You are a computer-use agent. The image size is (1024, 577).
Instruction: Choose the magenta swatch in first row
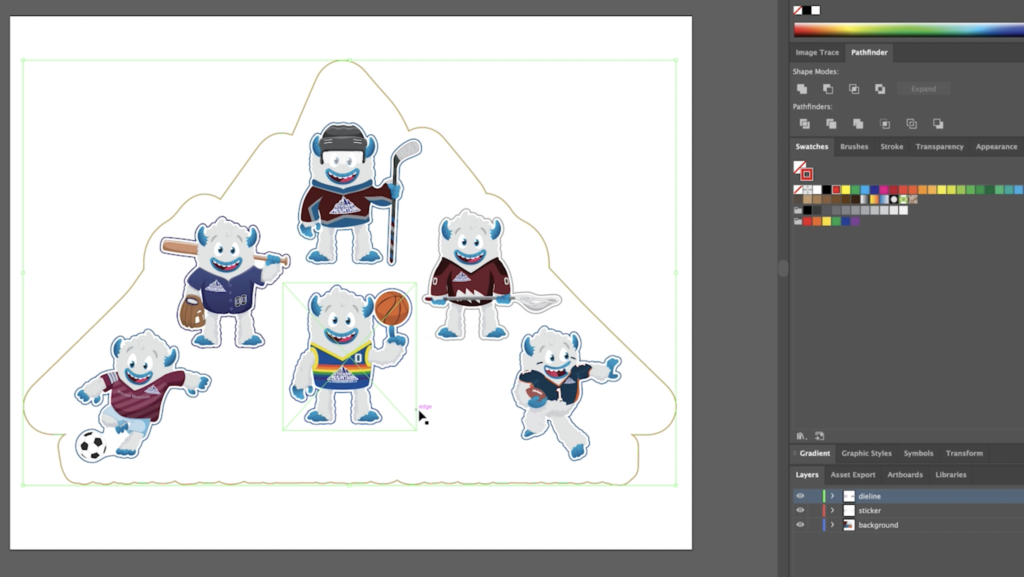[x=884, y=189]
